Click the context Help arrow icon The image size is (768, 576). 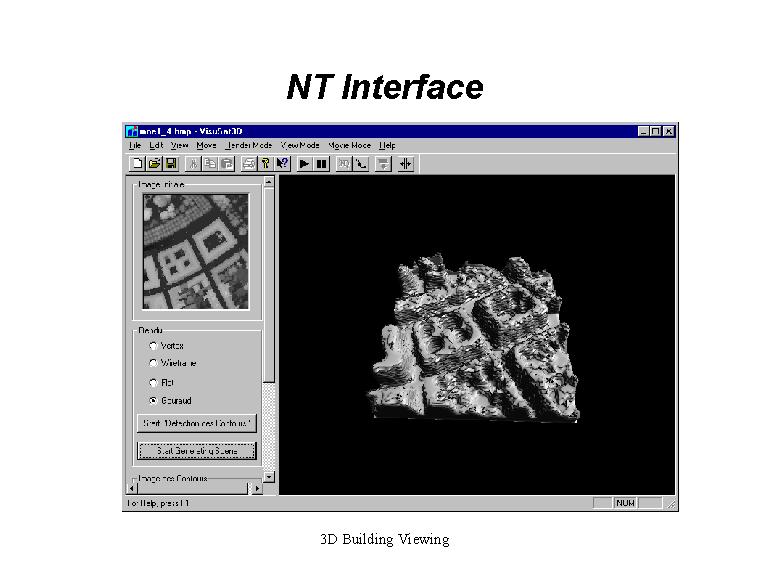[283, 163]
